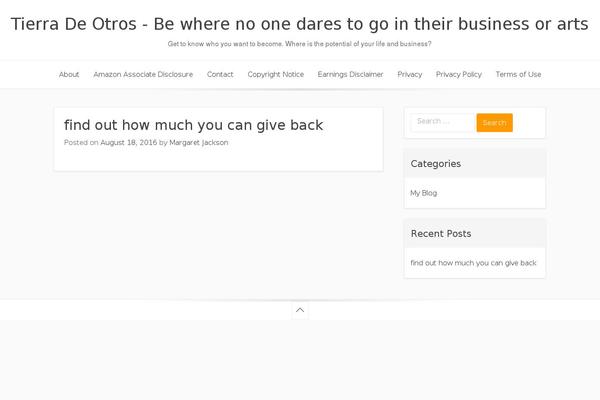Open the My Blog category

pos(424,193)
